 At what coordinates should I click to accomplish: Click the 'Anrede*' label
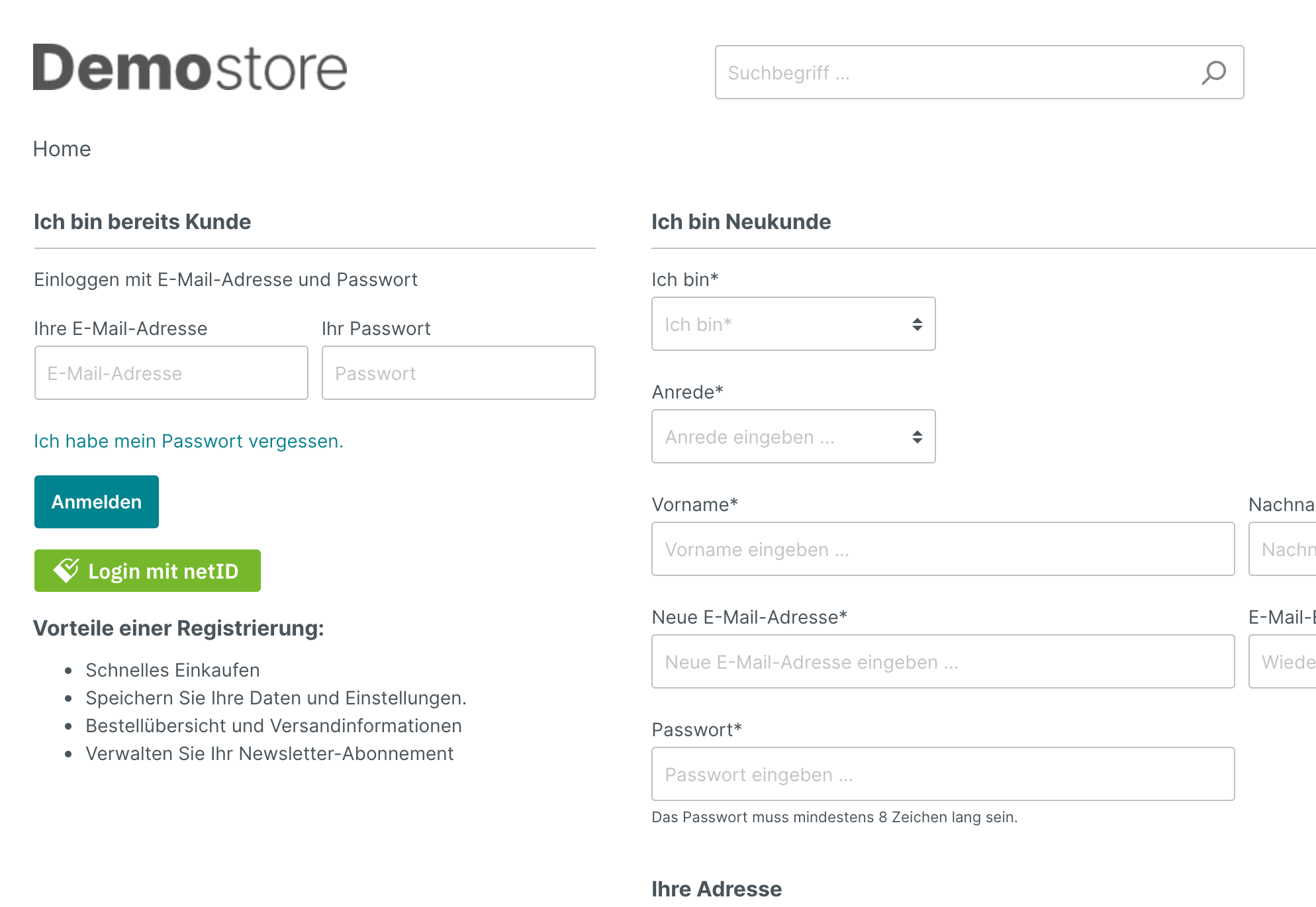point(687,392)
